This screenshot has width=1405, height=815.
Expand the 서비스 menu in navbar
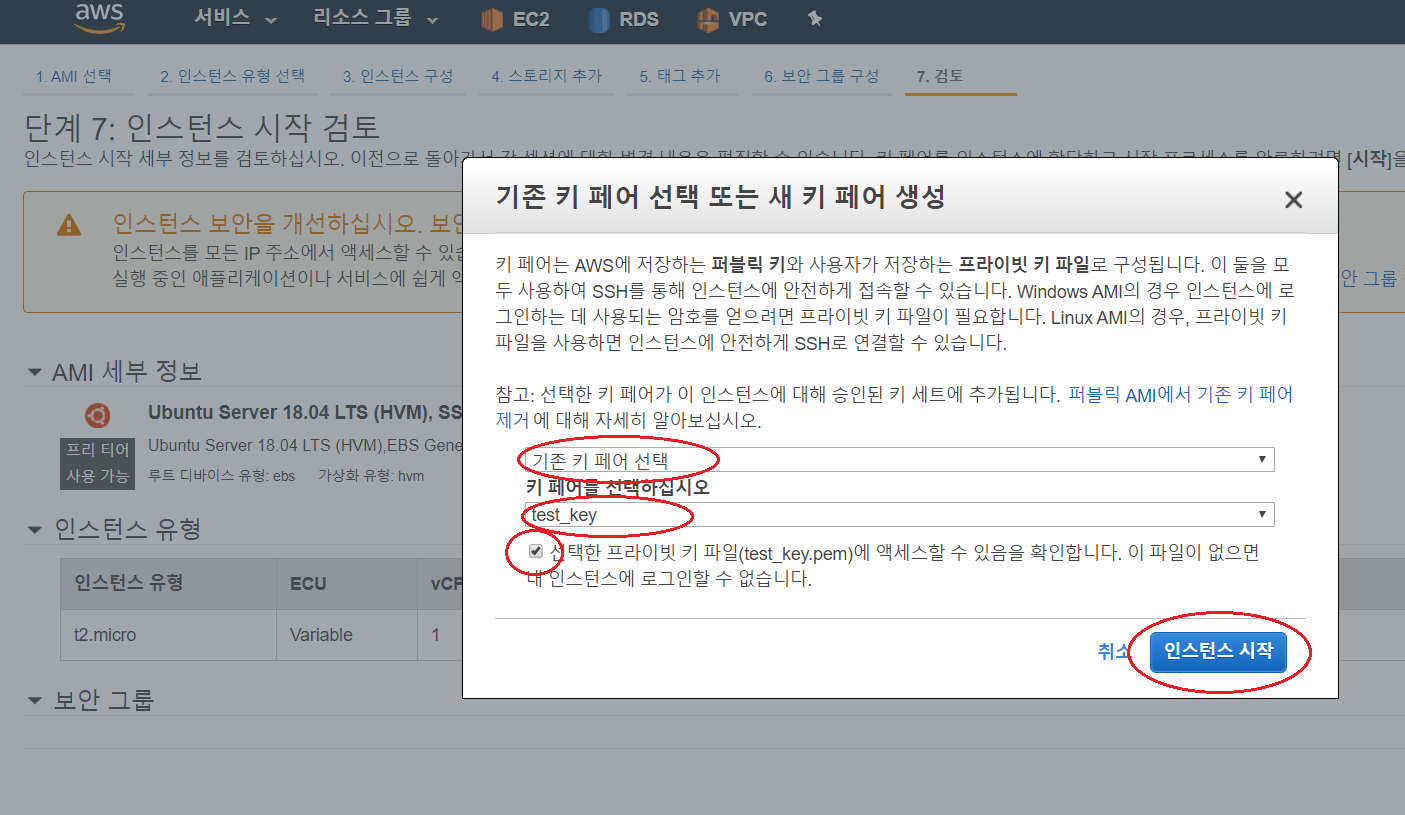[x=235, y=19]
